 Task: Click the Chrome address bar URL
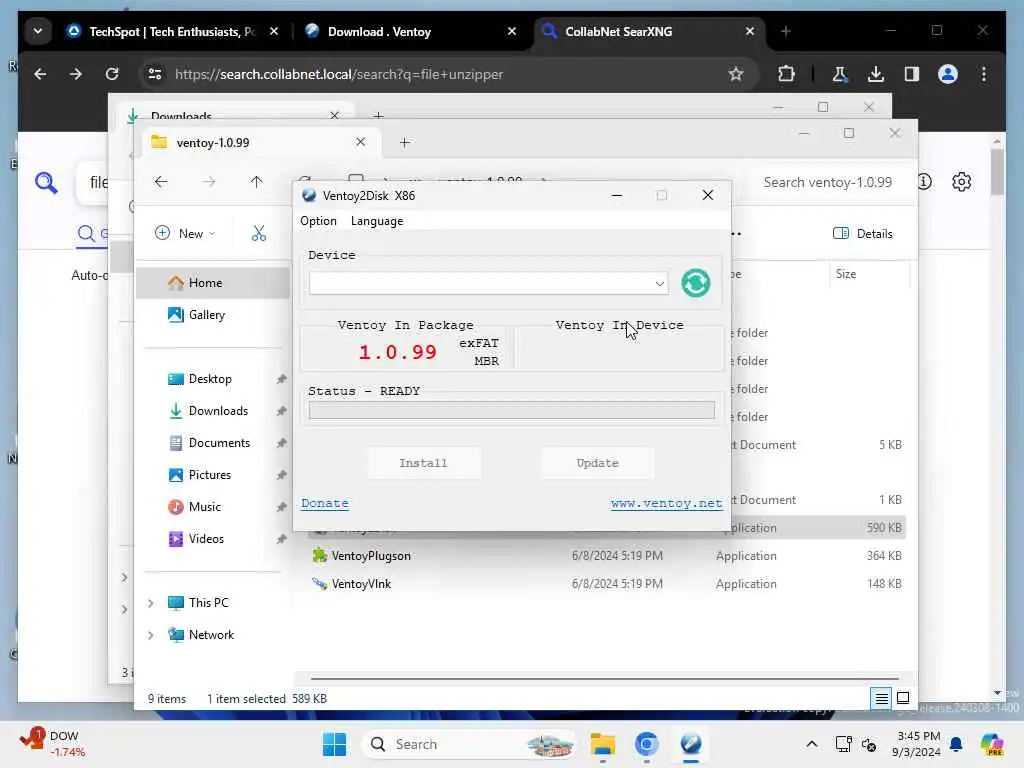coord(338,74)
